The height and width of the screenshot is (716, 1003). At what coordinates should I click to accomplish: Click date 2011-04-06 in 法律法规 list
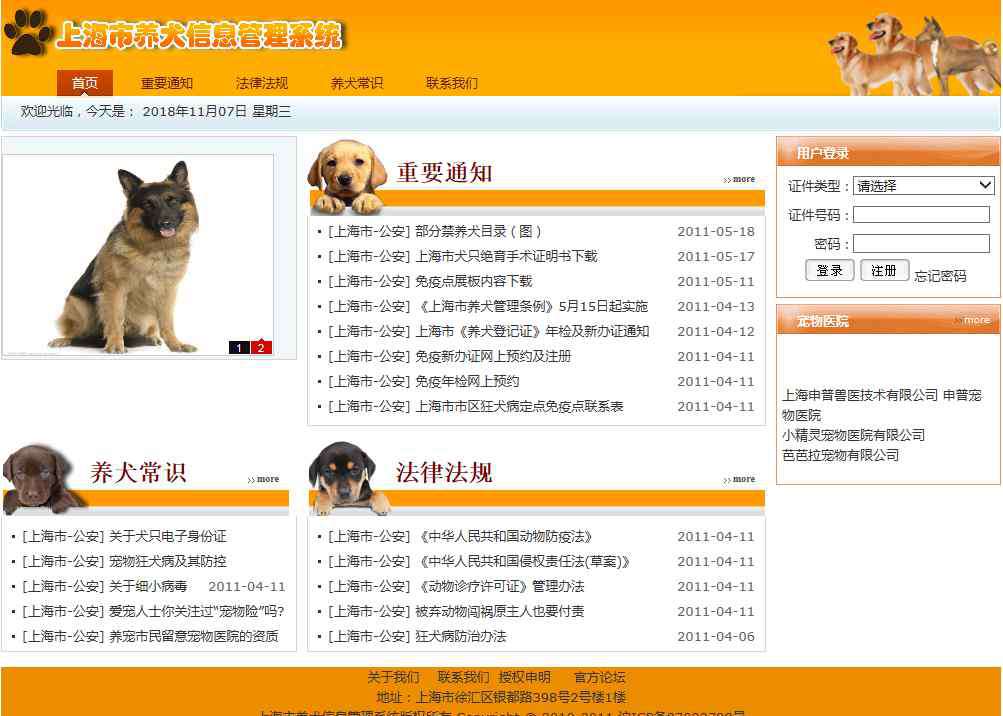coord(716,636)
